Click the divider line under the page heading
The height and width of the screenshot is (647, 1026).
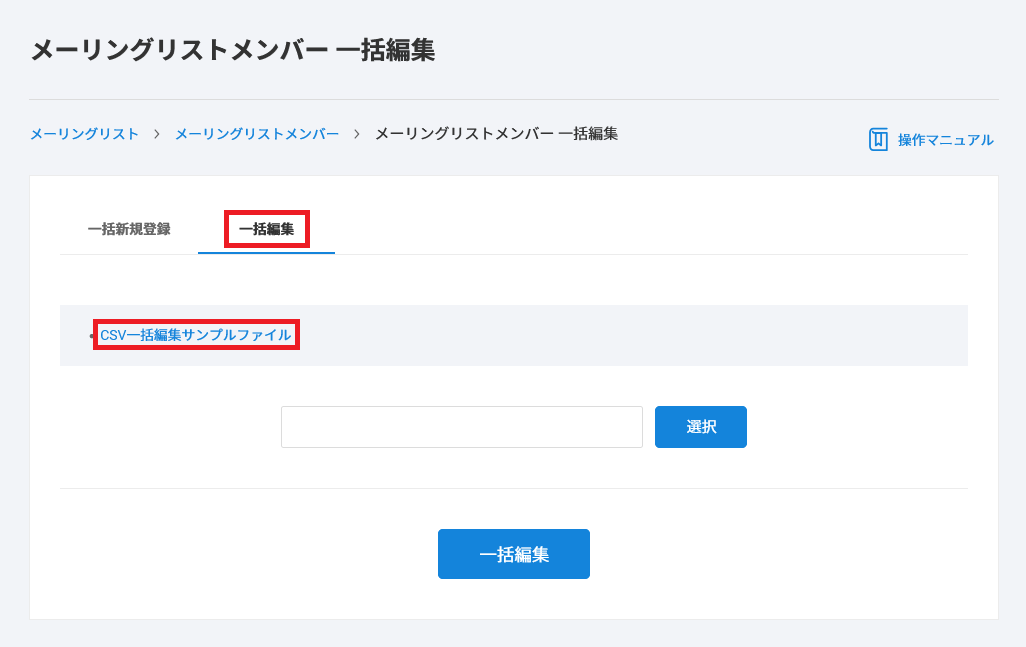[x=513, y=100]
